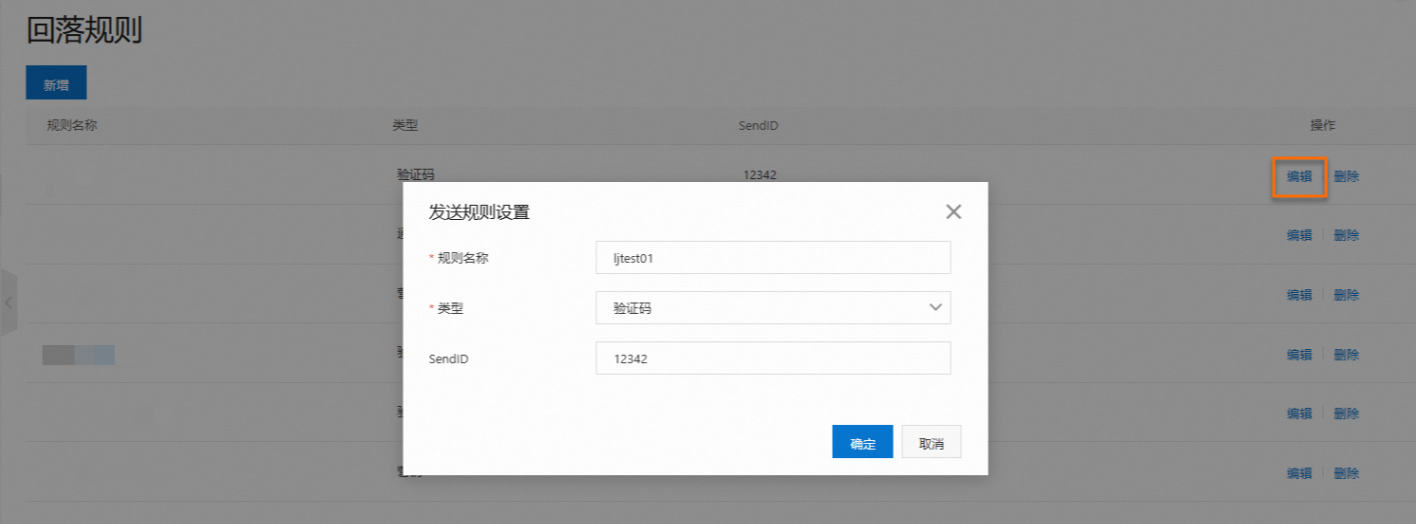Click 编辑 in the row with SendID 12342
The height and width of the screenshot is (524, 1416).
(x=1299, y=177)
